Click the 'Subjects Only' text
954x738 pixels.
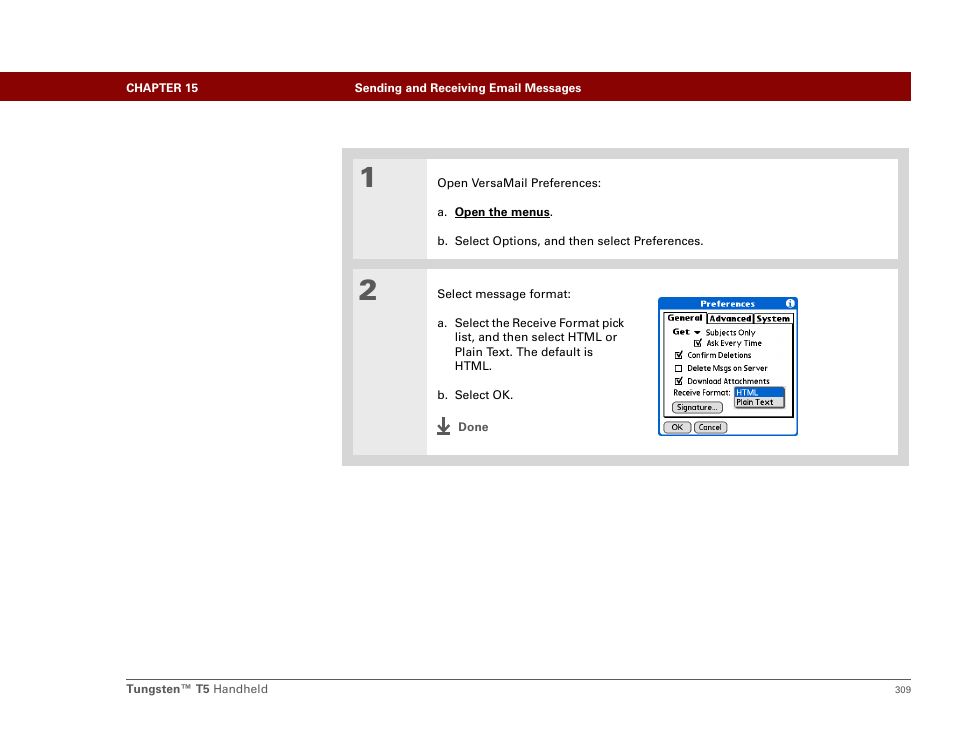(730, 332)
